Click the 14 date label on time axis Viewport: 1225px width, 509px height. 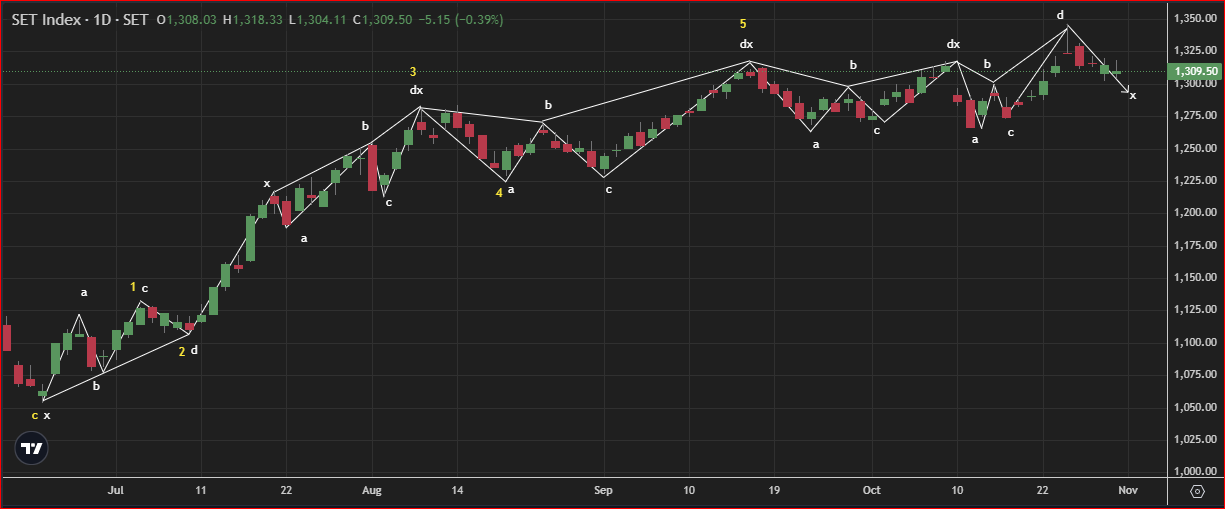pos(457,491)
